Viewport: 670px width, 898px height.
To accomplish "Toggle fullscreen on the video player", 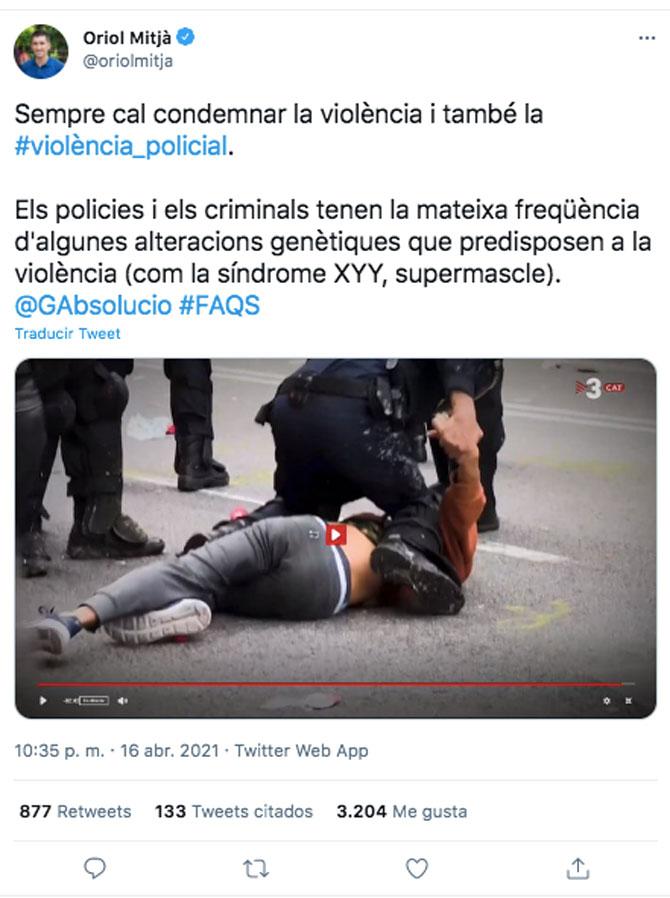I will tap(628, 700).
